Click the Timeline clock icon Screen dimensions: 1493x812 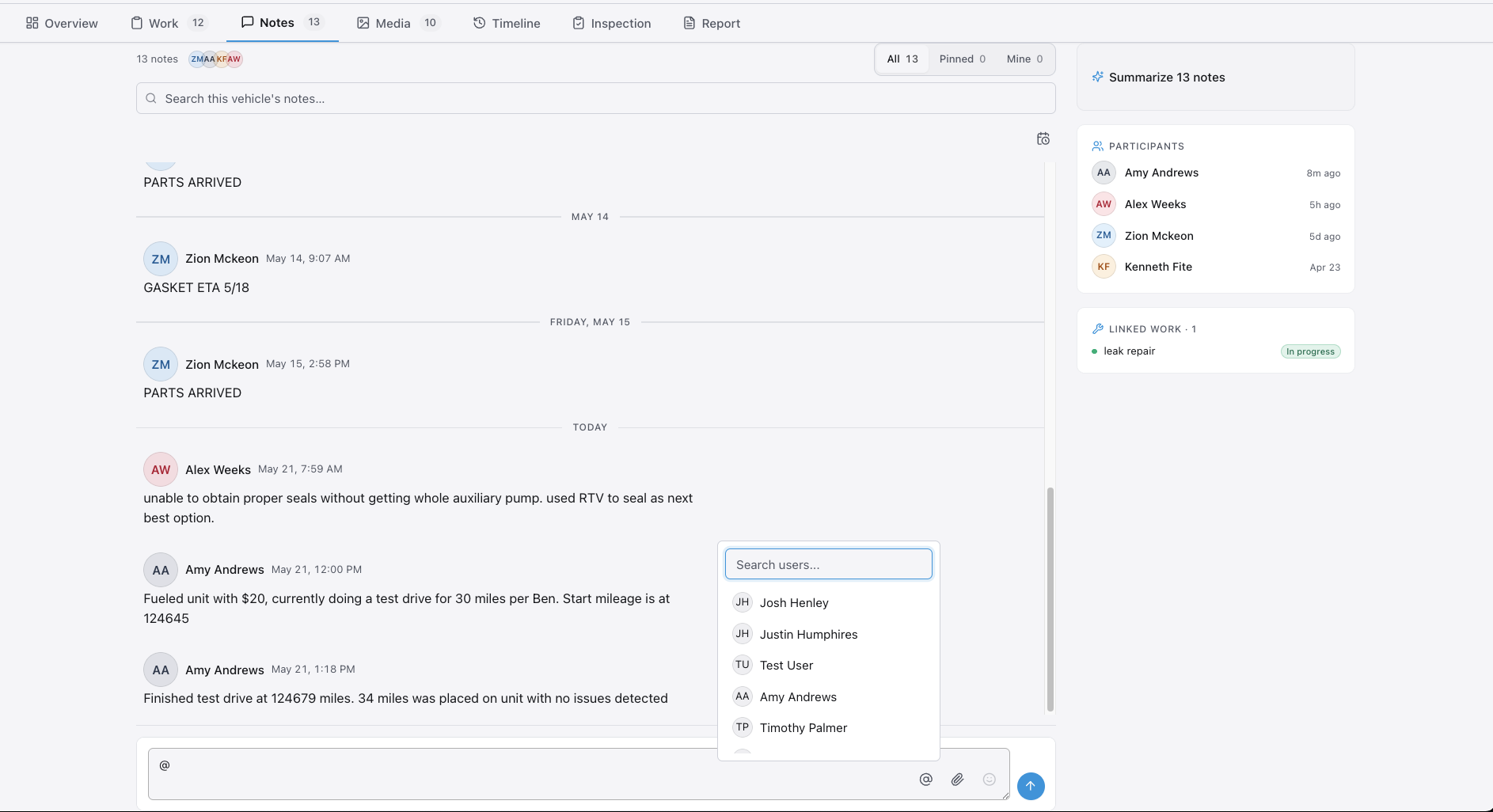[479, 23]
